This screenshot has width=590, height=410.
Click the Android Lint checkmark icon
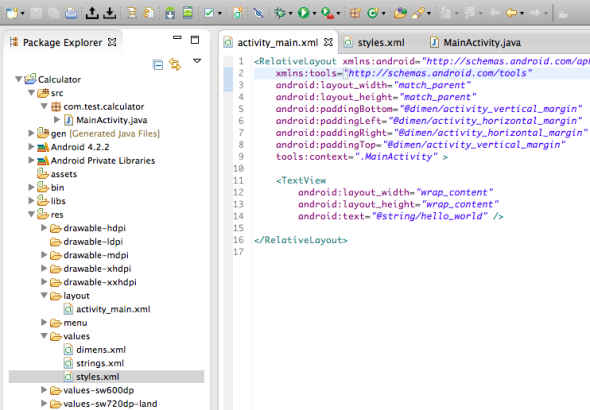(209, 13)
